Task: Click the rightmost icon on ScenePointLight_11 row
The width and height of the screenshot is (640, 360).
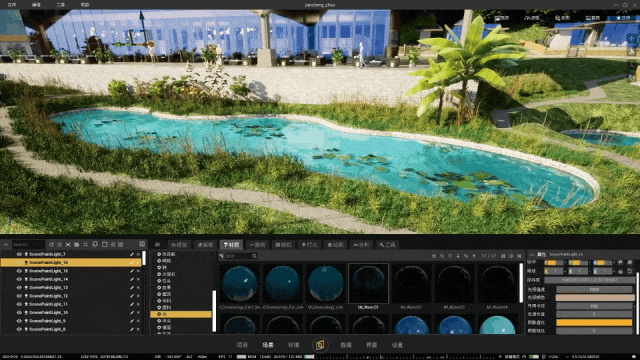Action: click(138, 304)
